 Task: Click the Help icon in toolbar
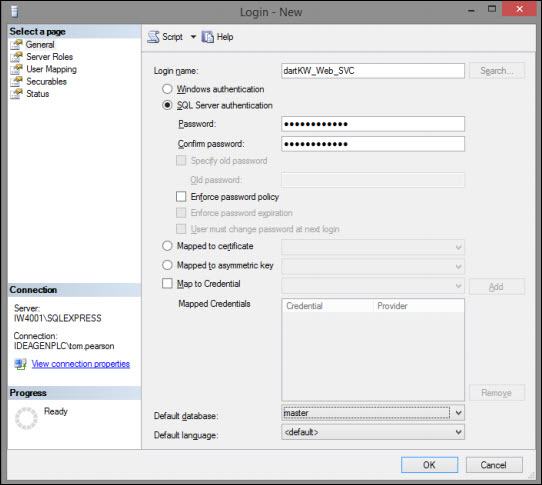click(208, 37)
